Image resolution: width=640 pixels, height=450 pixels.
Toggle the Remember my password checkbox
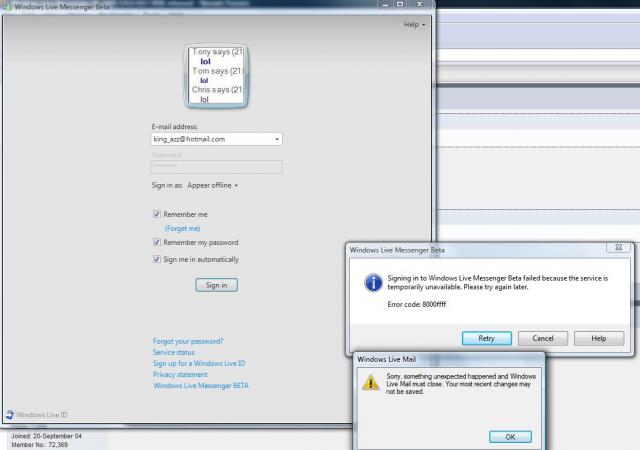[x=157, y=242]
